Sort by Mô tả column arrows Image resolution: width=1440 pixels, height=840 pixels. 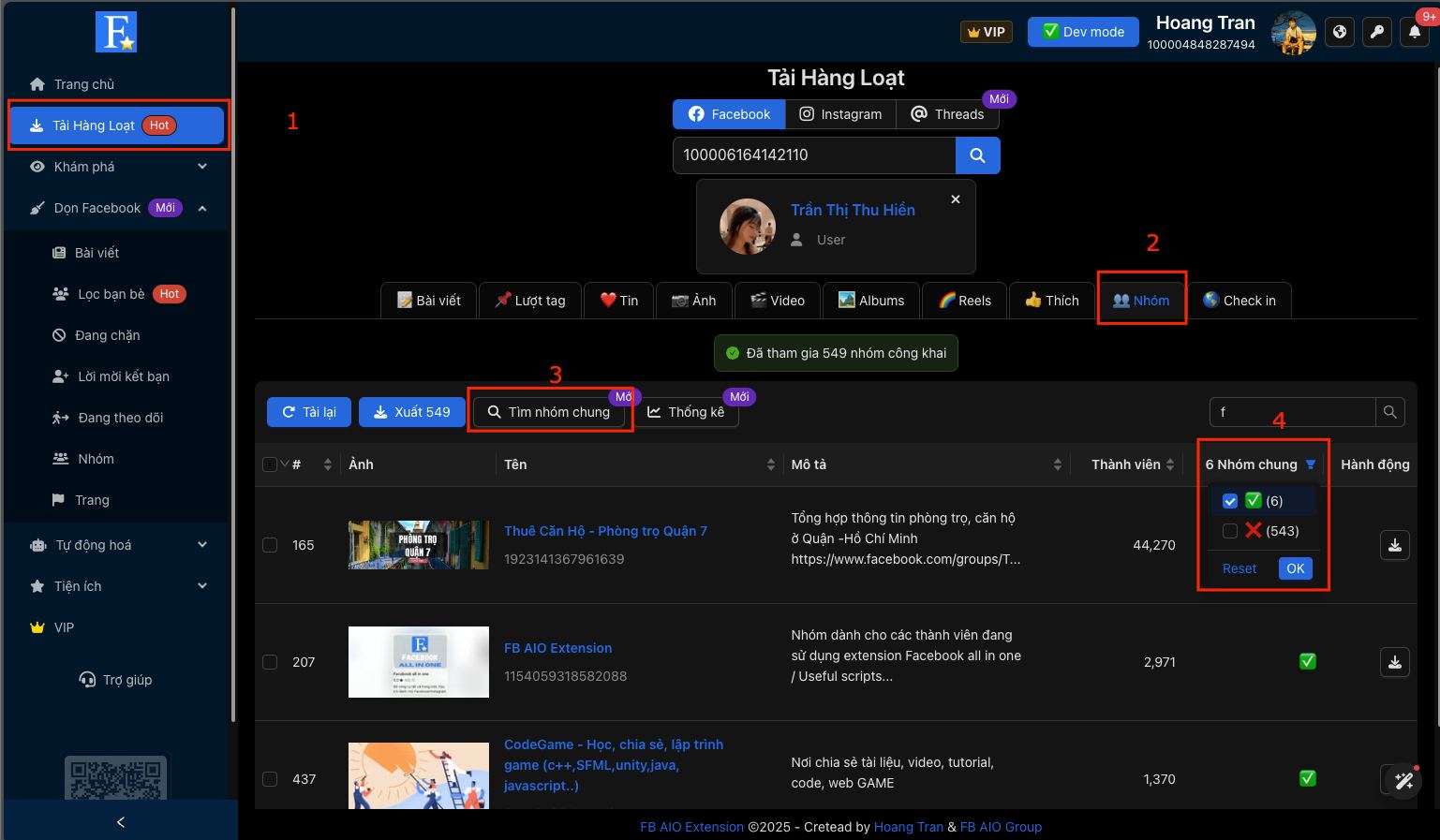[1058, 464]
